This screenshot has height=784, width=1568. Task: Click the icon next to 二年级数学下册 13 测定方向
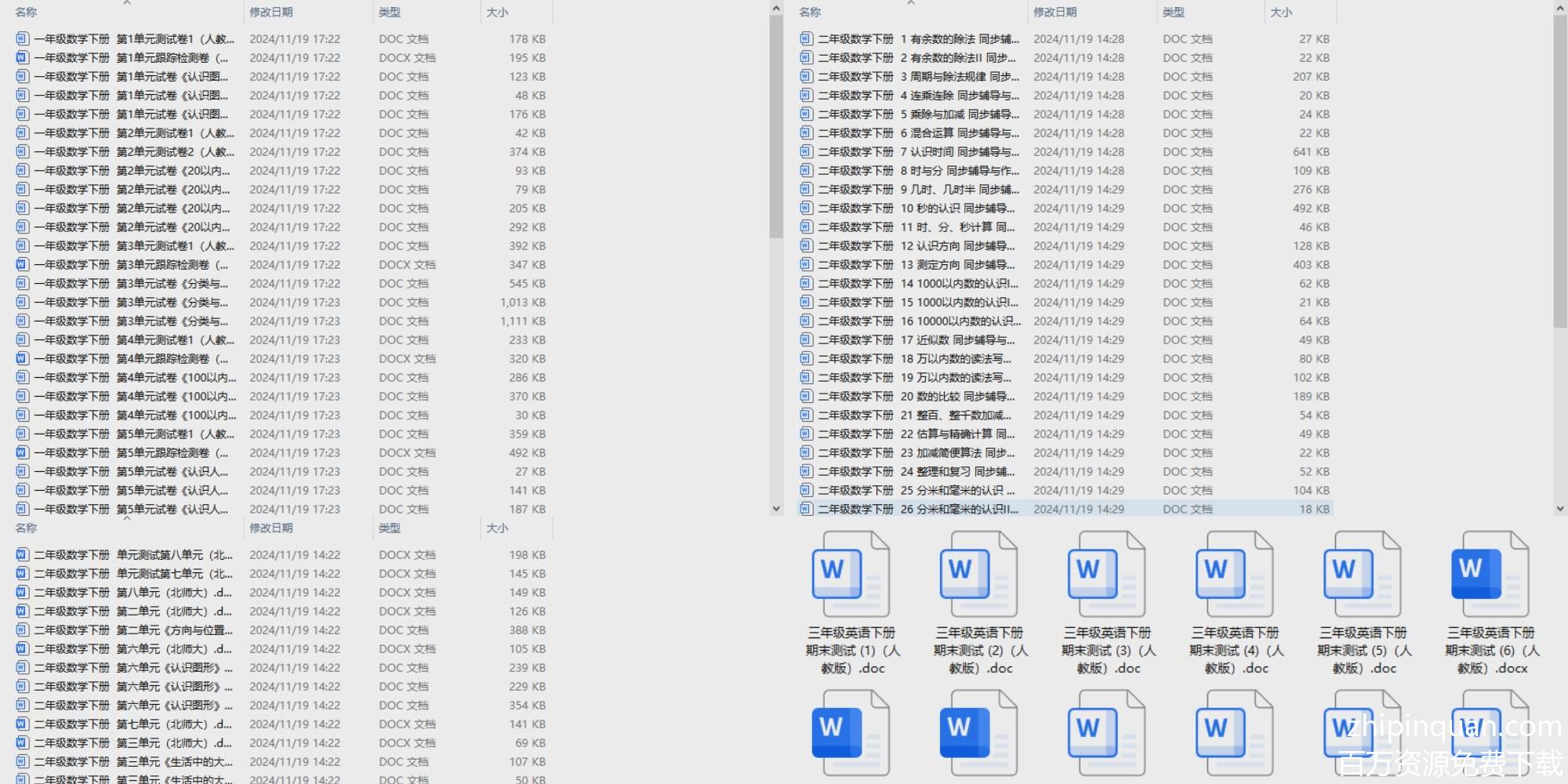coord(806,264)
